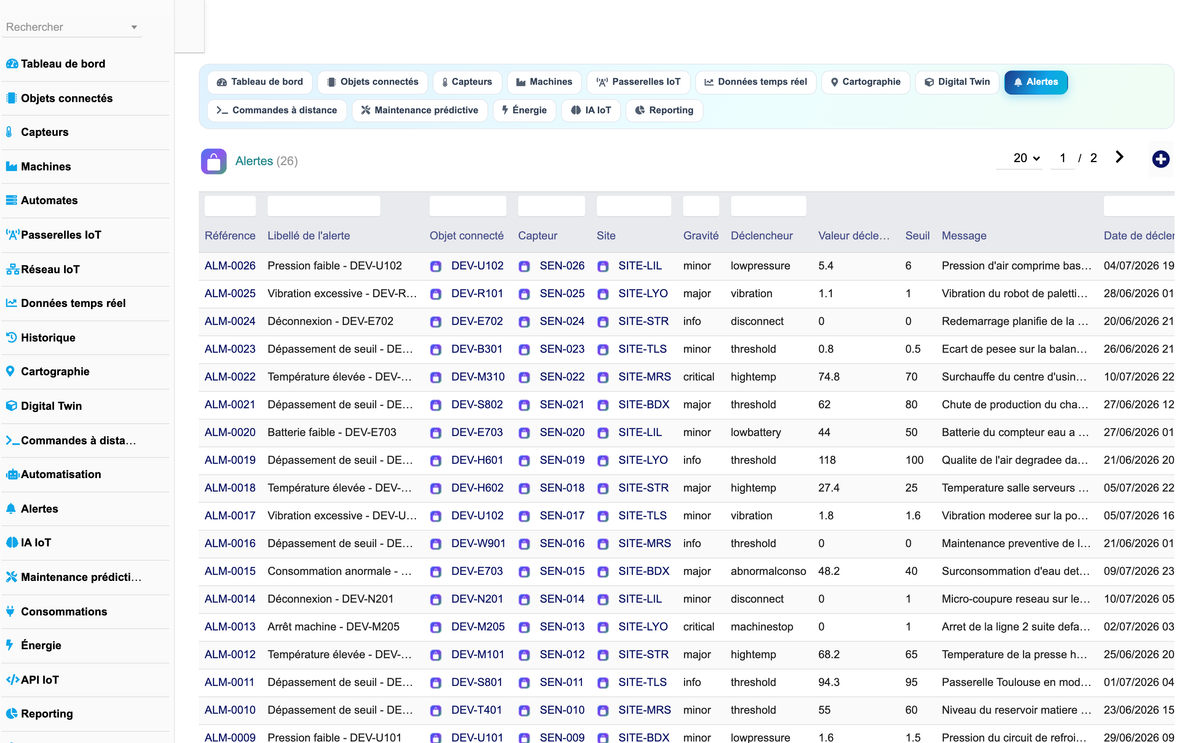
Task: Click the Reporting pie chart icon in the sidebar
Action: [12, 714]
